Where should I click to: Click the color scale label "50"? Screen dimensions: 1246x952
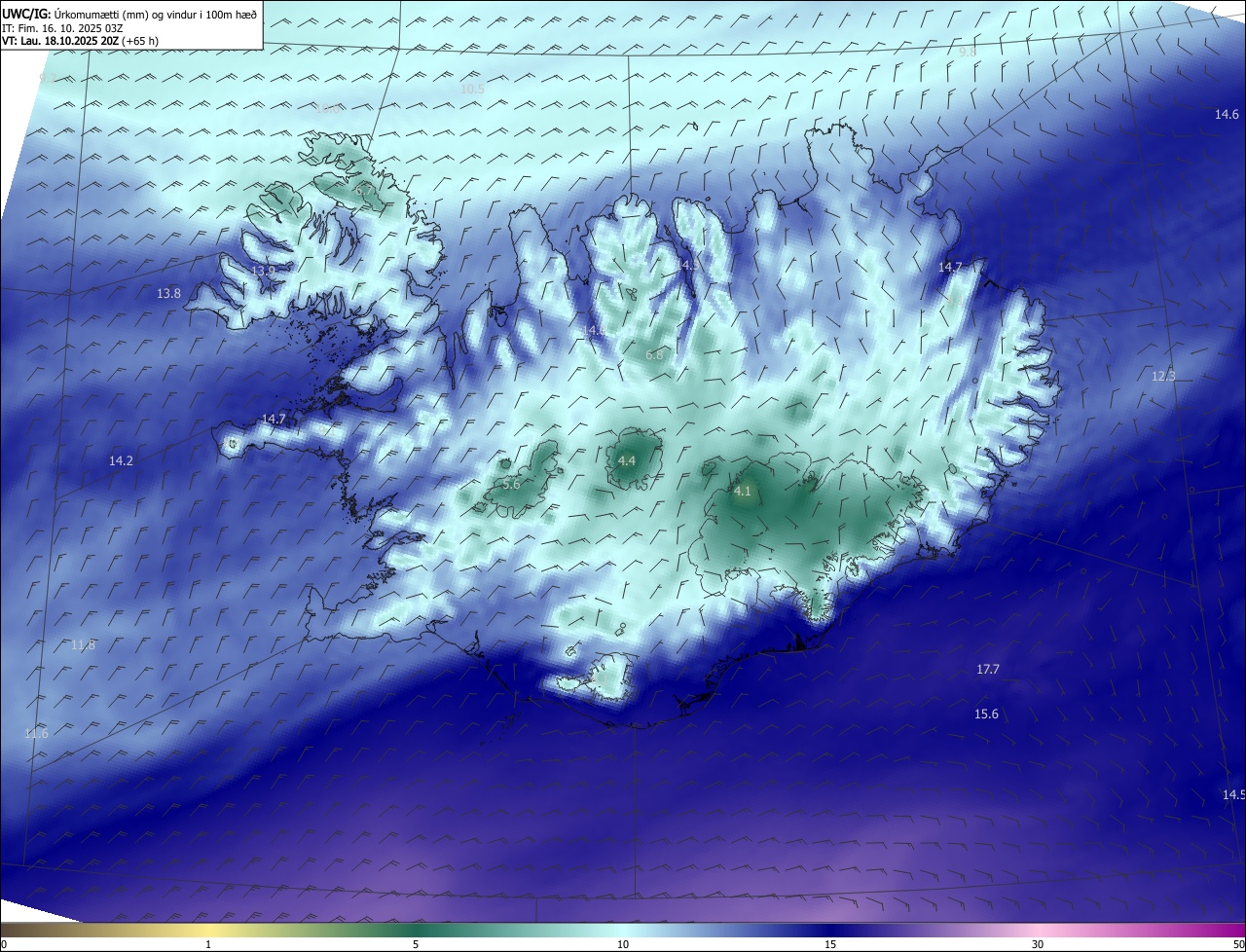point(1238,944)
